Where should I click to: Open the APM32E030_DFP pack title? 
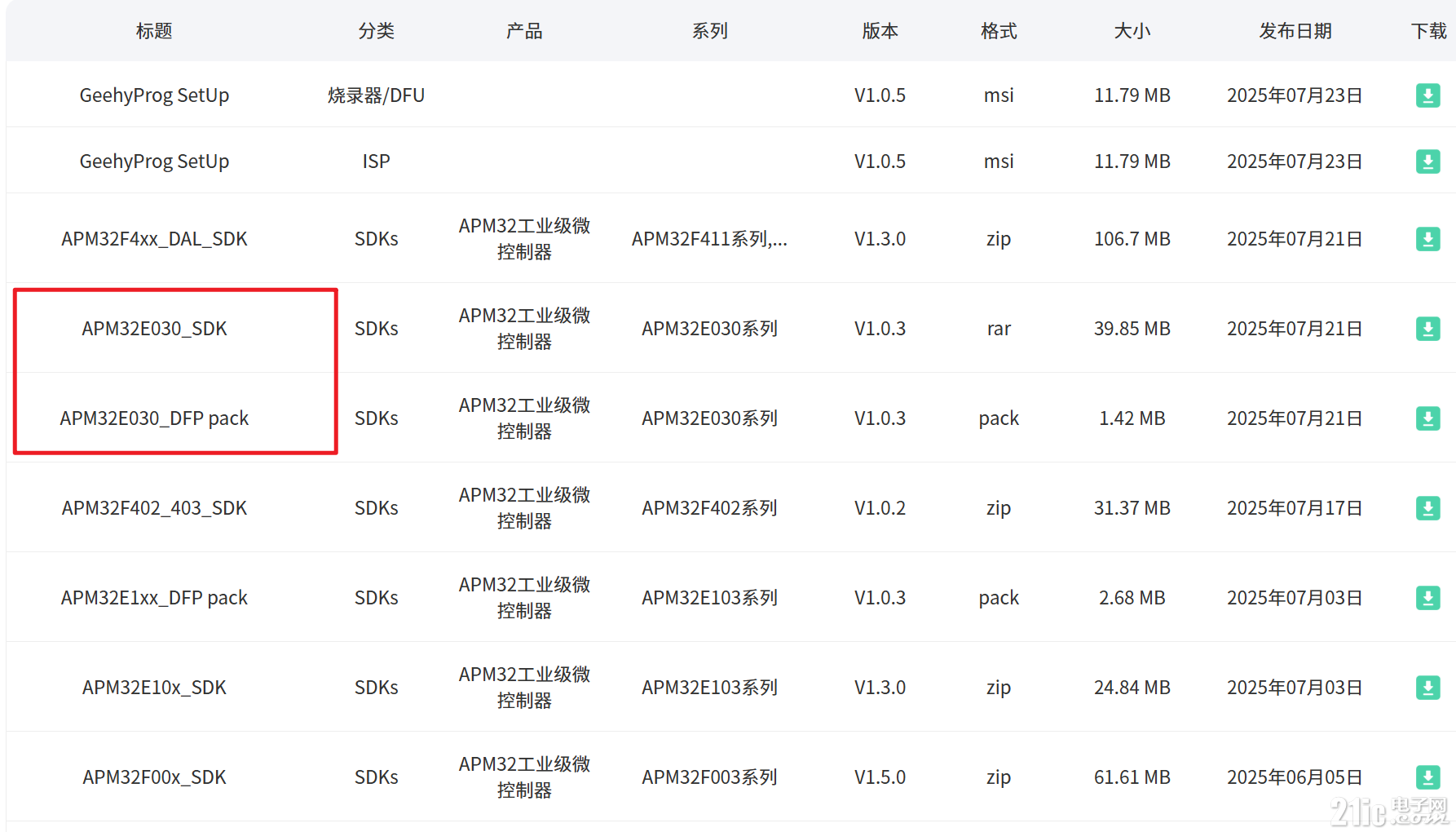(154, 418)
